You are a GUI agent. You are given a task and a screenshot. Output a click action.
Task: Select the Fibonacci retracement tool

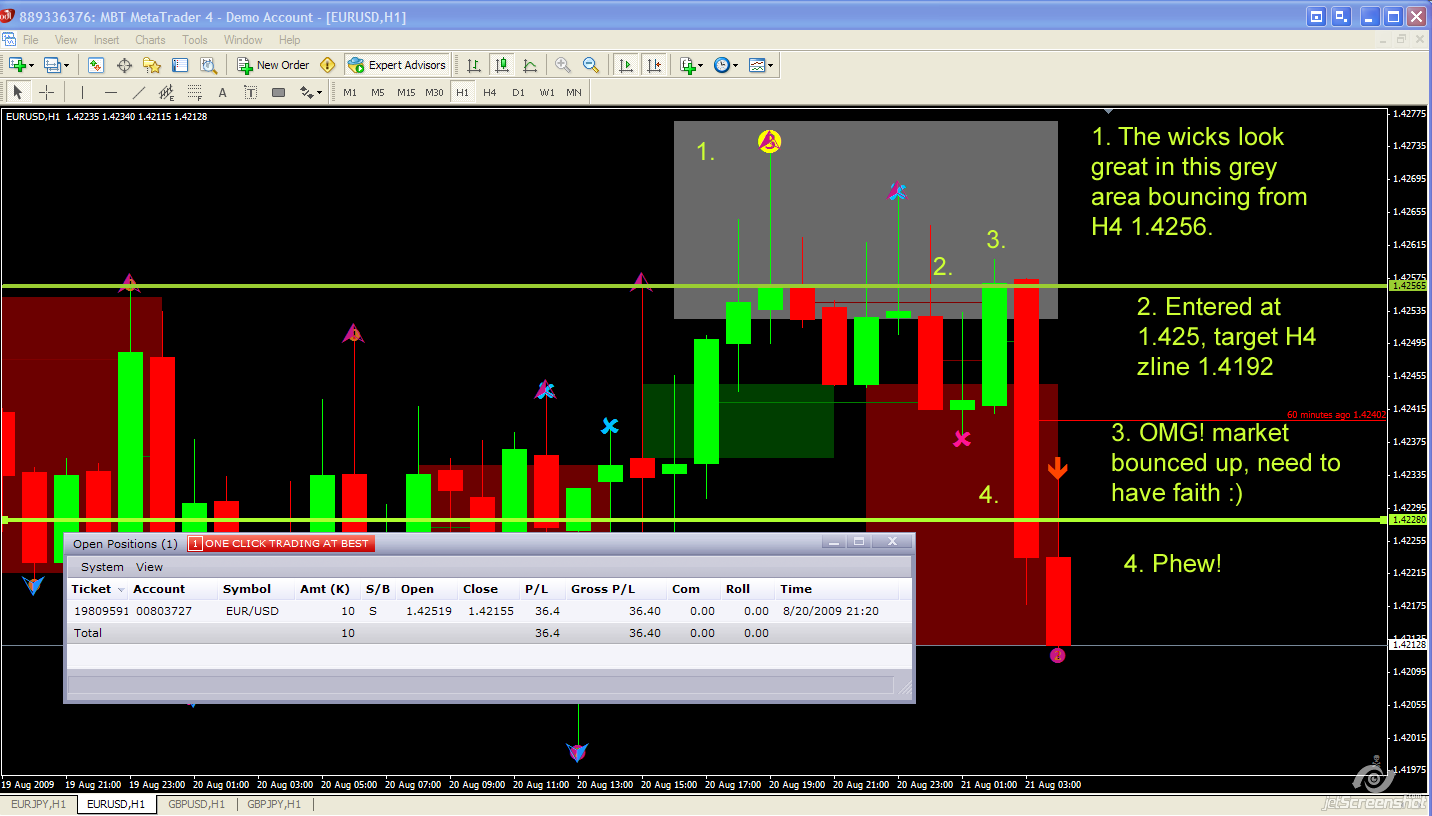click(195, 92)
